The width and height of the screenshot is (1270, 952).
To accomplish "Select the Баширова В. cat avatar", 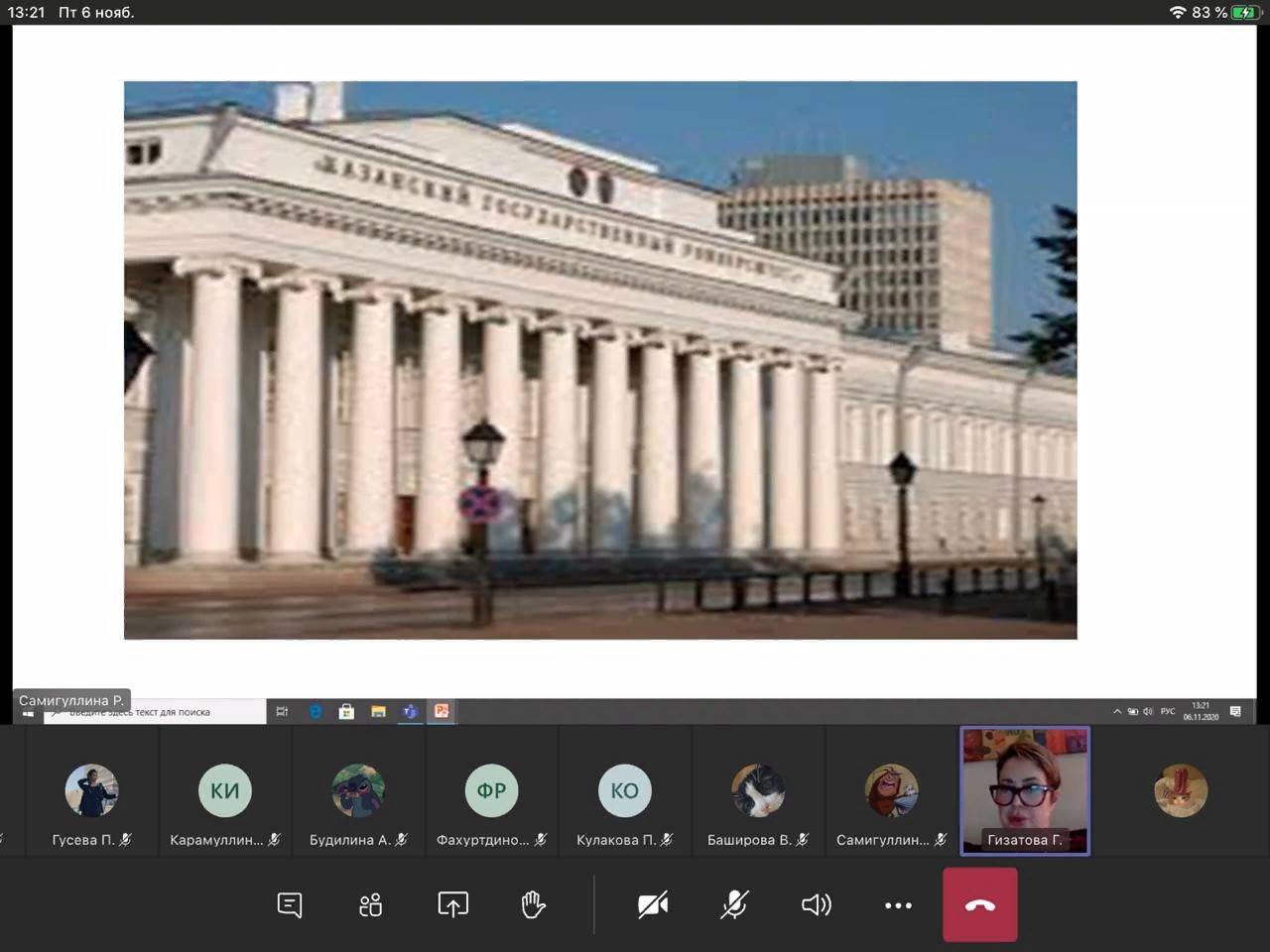I will (758, 790).
